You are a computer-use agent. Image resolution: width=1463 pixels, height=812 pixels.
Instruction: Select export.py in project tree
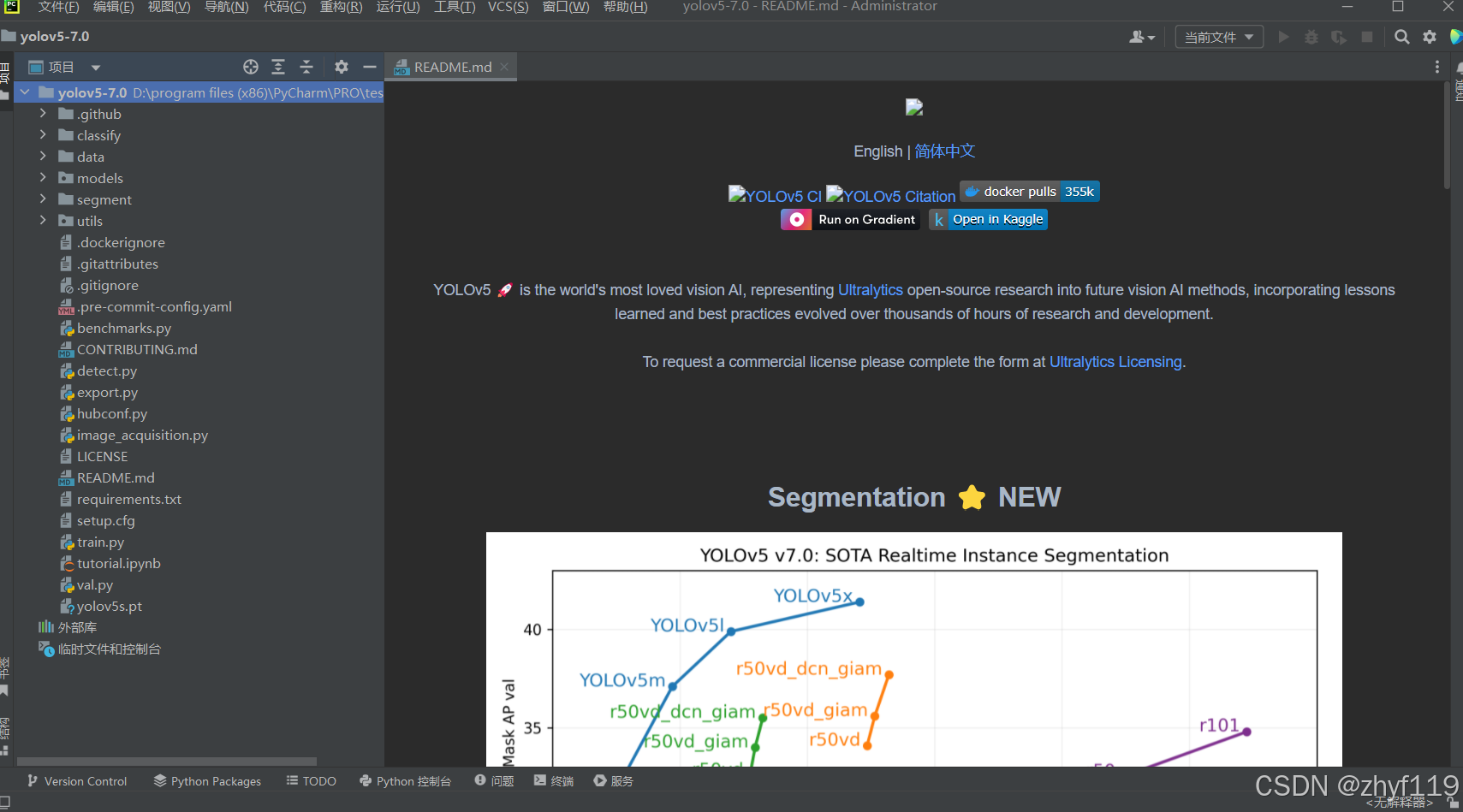pos(107,393)
